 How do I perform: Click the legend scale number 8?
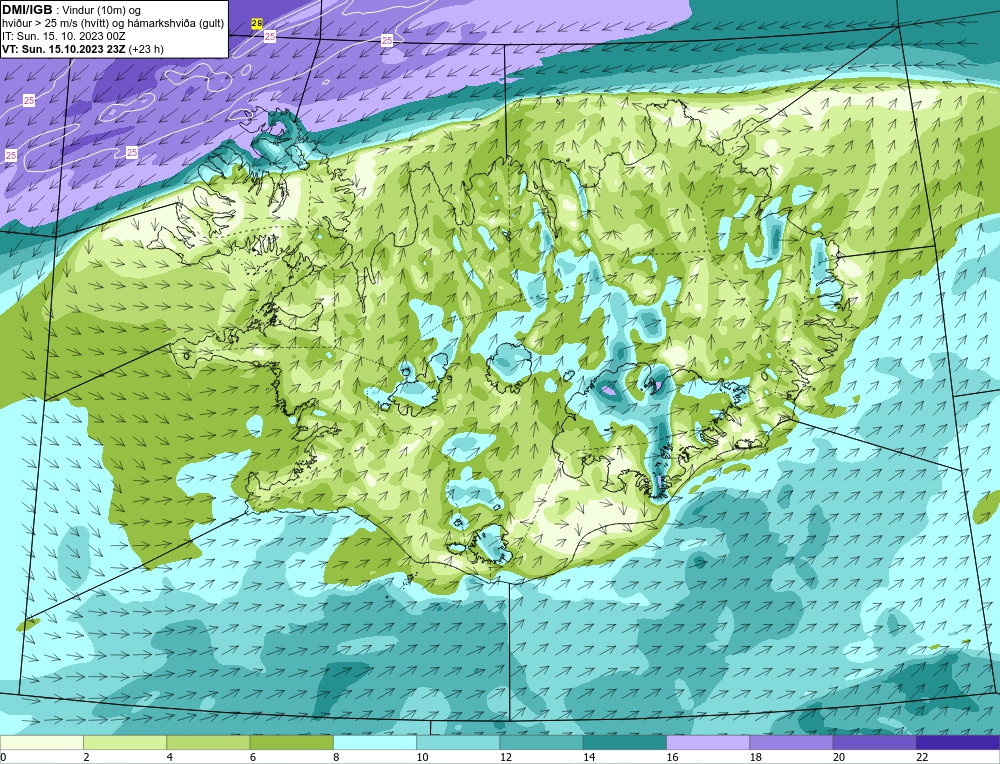pyautogui.click(x=336, y=758)
